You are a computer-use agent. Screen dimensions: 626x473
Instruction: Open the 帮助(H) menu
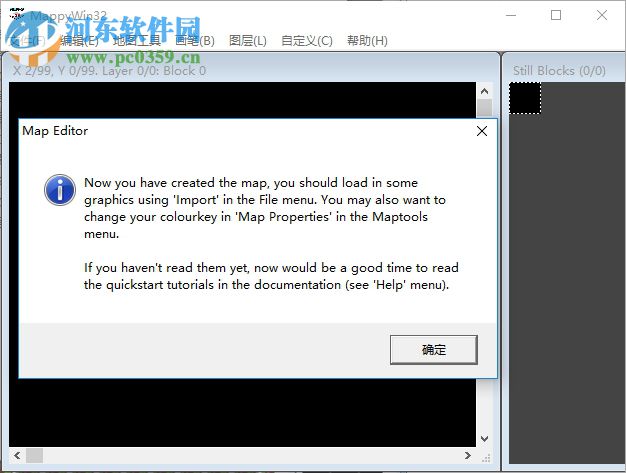(367, 40)
